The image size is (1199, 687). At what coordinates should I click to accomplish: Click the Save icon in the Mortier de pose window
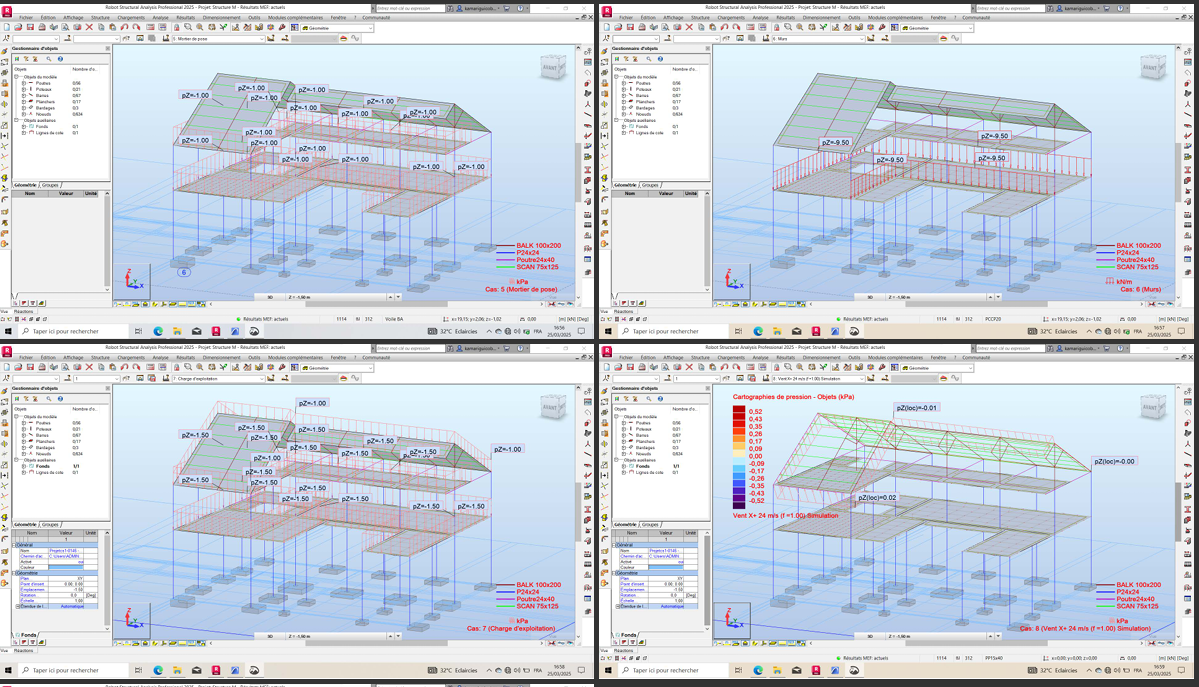click(x=28, y=28)
